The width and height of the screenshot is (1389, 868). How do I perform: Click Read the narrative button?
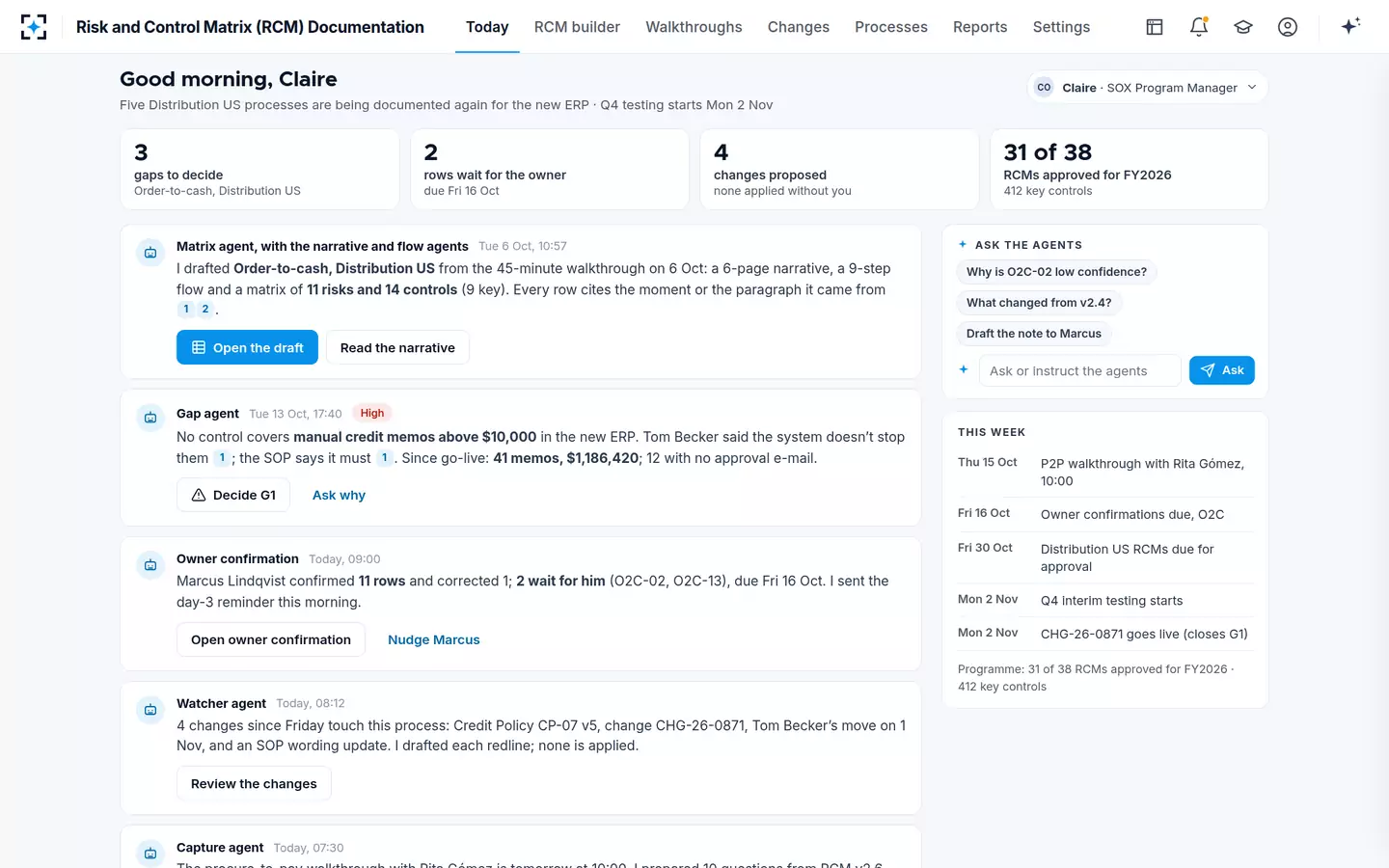[397, 347]
